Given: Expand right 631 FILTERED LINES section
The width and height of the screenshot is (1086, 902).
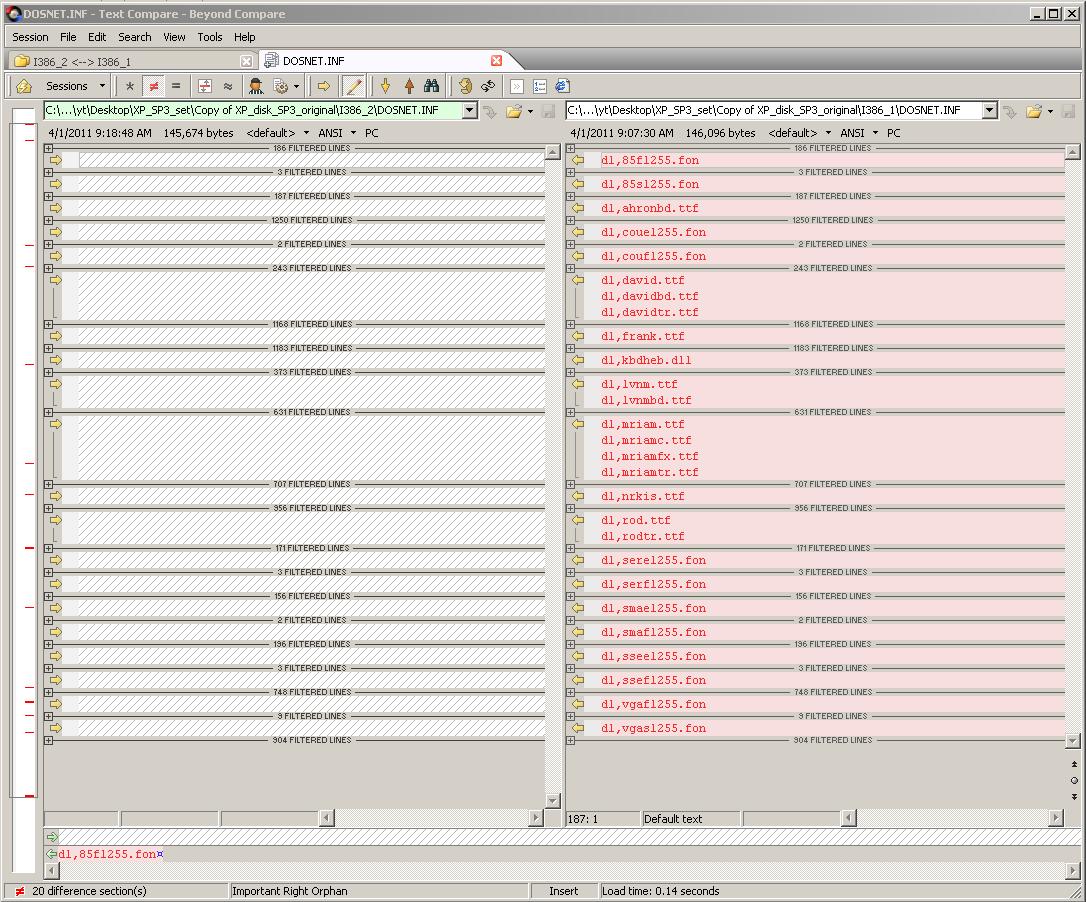Looking at the screenshot, I should click(570, 412).
